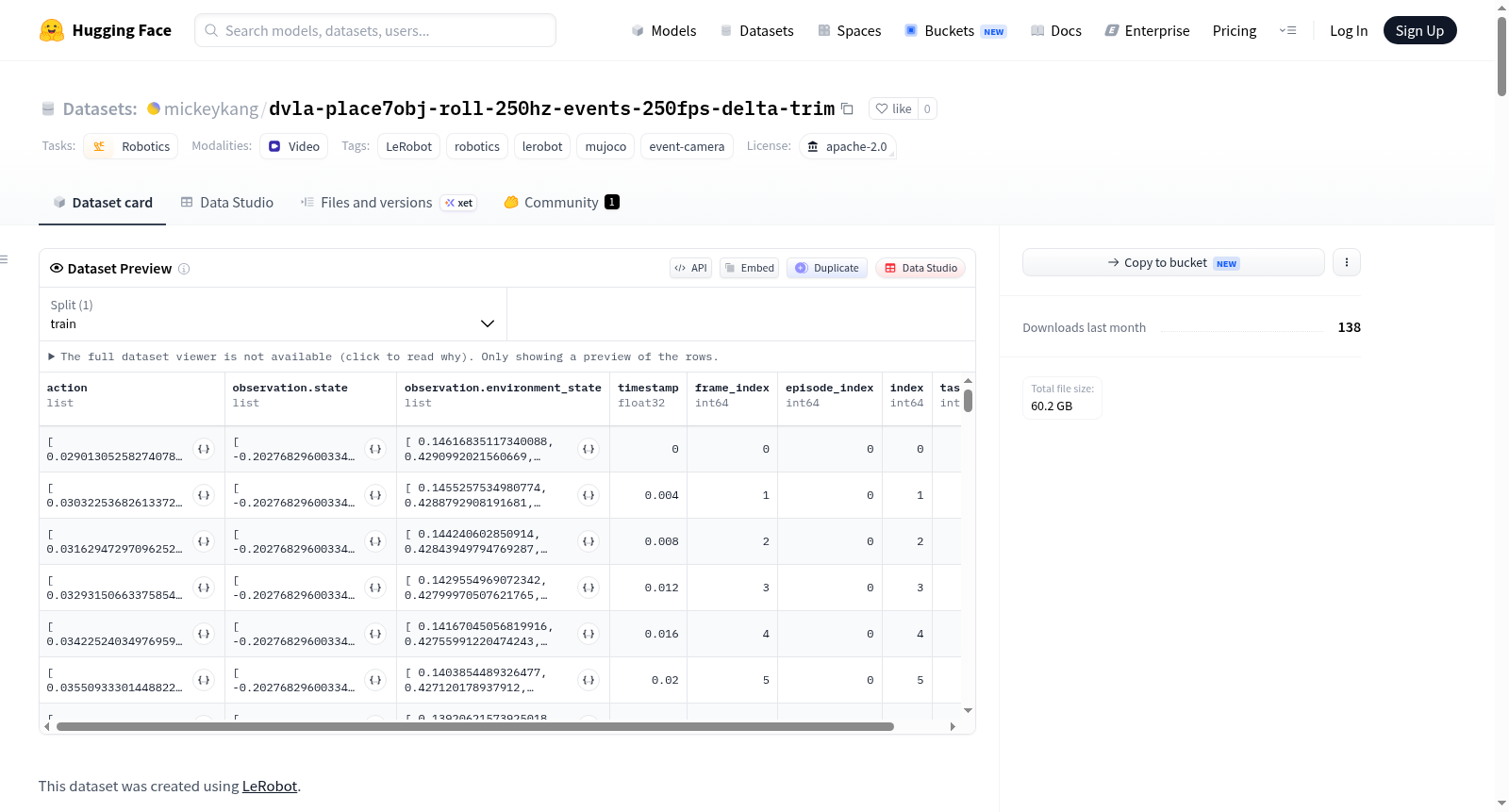Click the like heart button

point(893,108)
